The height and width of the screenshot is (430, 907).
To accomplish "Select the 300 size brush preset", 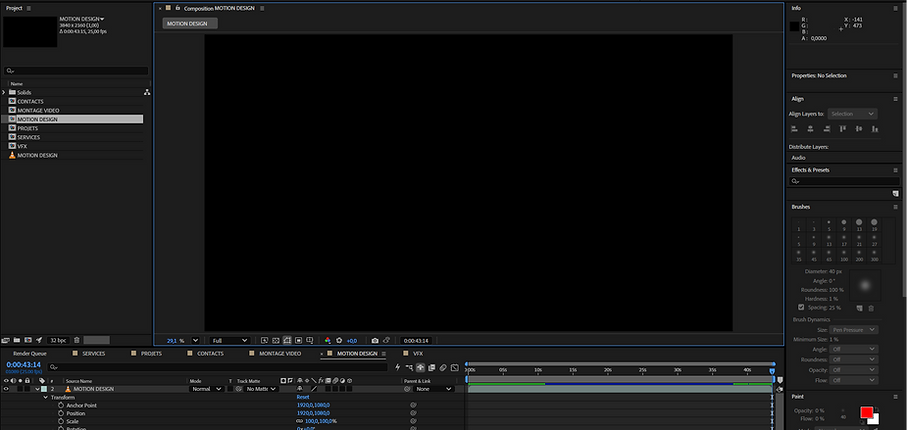I will [x=874, y=255].
